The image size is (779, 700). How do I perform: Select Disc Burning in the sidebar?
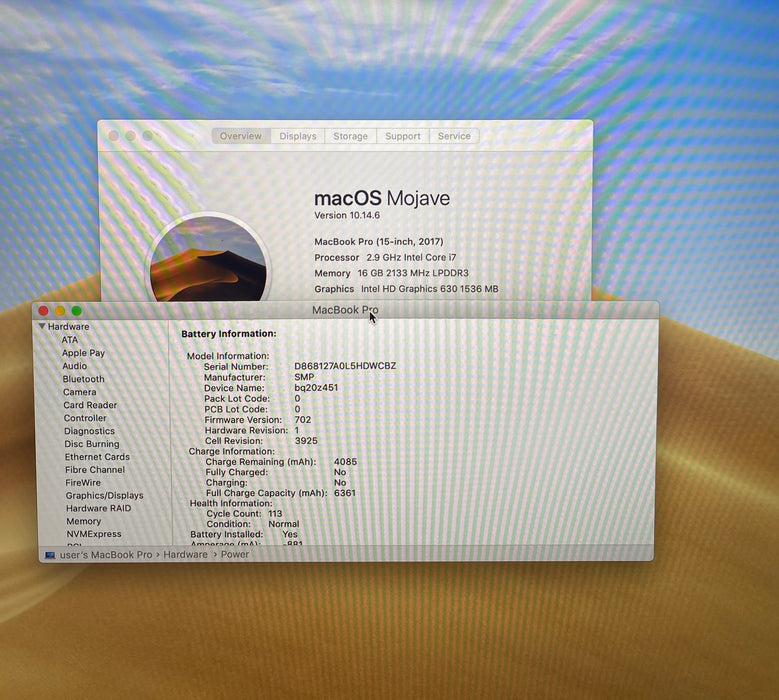[x=92, y=444]
